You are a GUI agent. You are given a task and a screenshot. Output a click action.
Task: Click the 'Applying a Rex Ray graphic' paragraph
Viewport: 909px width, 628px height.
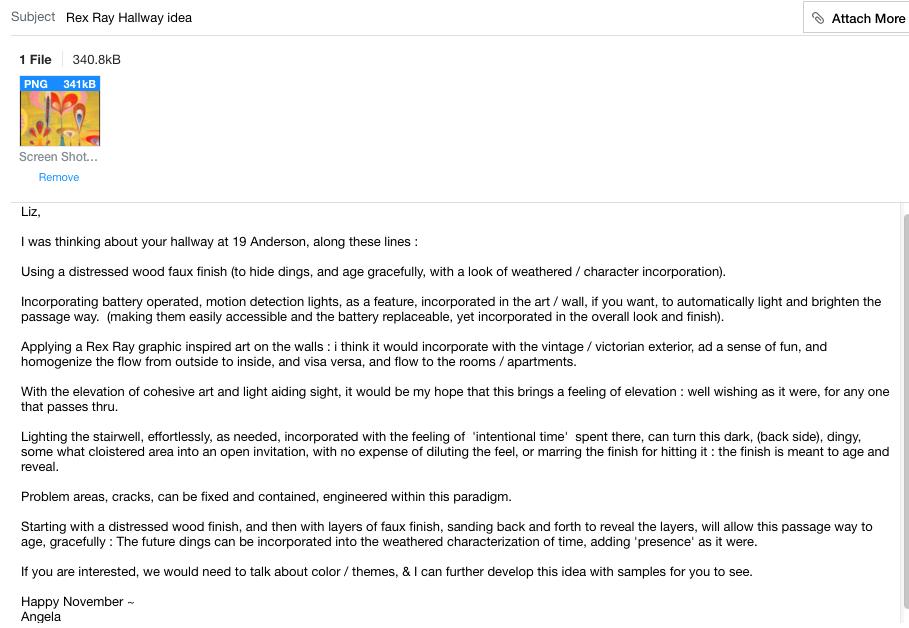(x=424, y=354)
